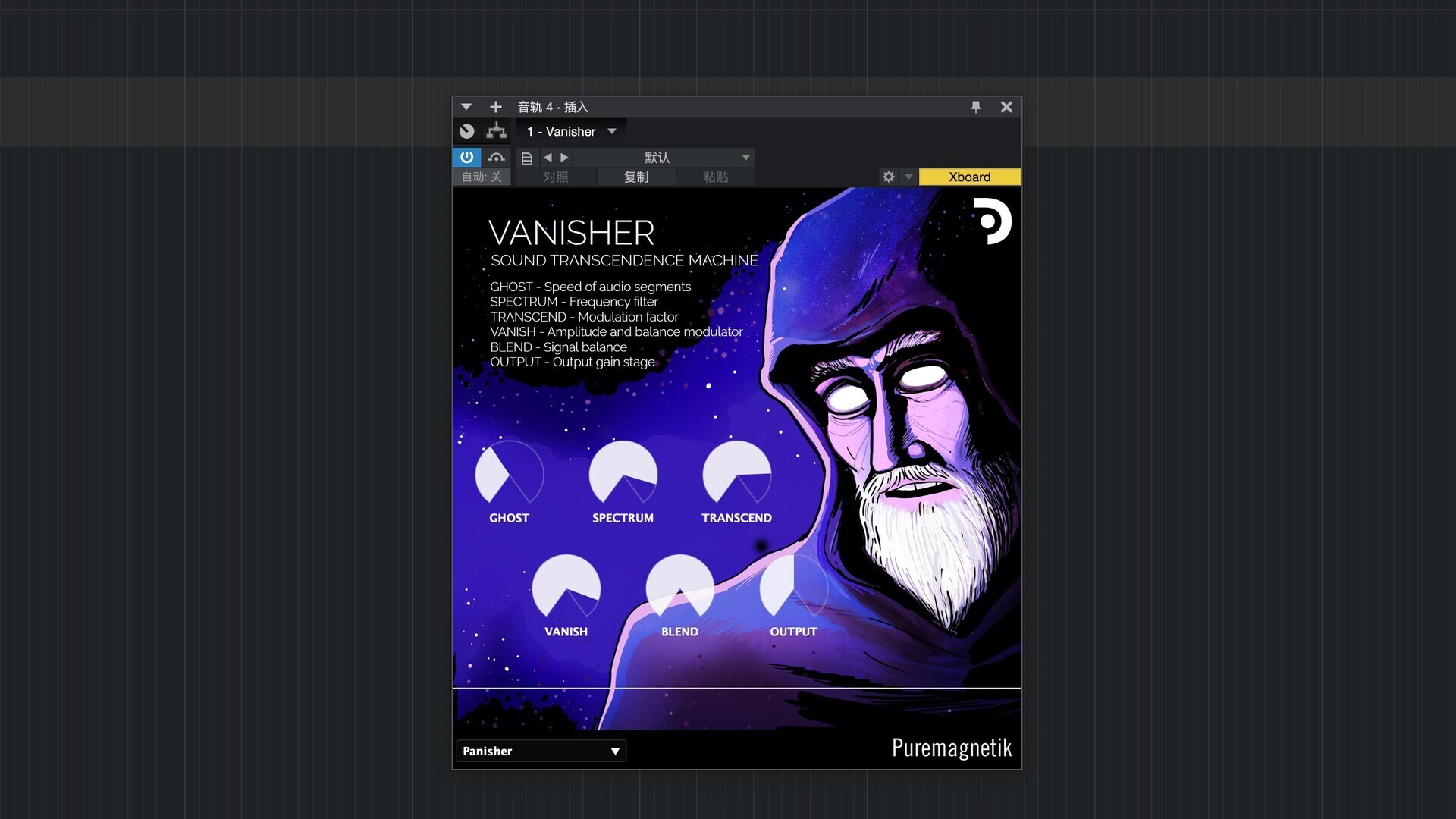Image resolution: width=1456 pixels, height=819 pixels.
Task: Open the channel routing editor icon
Action: (497, 131)
